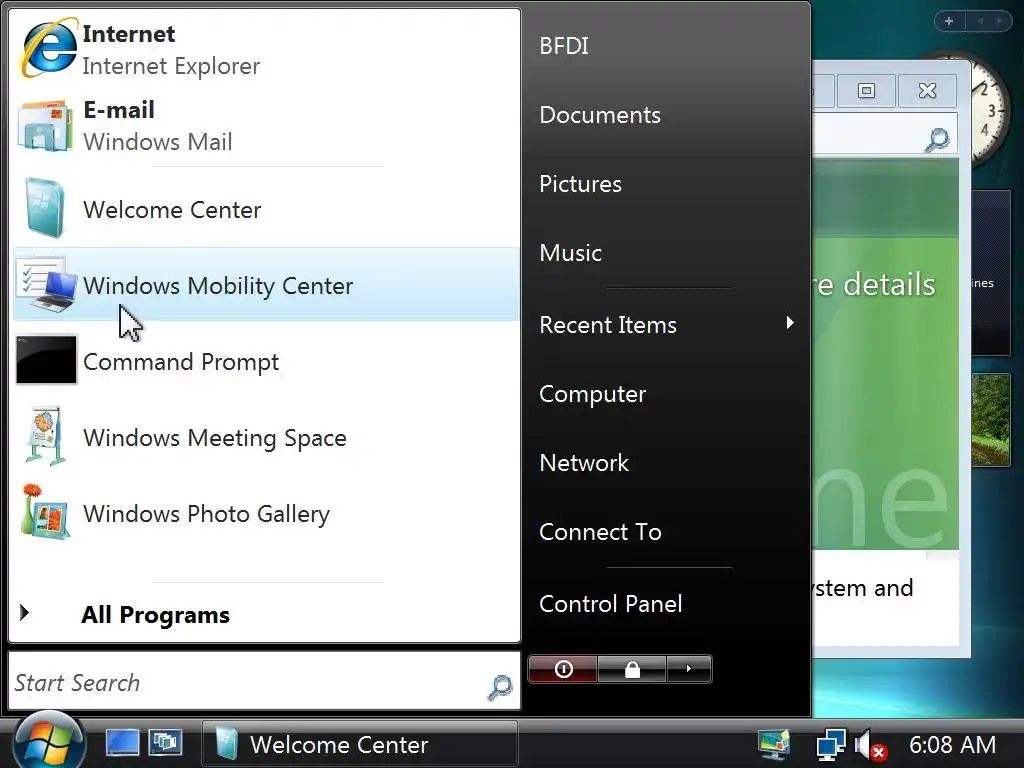
Task: Open Pictures from Start menu
Action: pos(580,184)
